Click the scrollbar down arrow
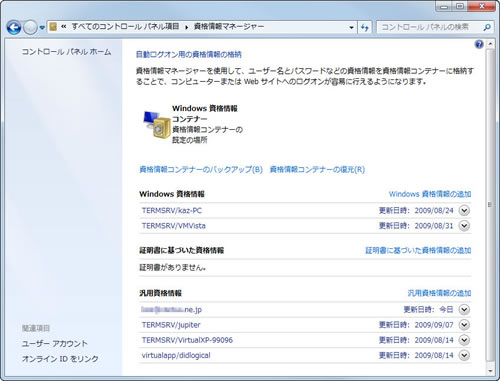The height and width of the screenshot is (381, 500). coord(490,370)
